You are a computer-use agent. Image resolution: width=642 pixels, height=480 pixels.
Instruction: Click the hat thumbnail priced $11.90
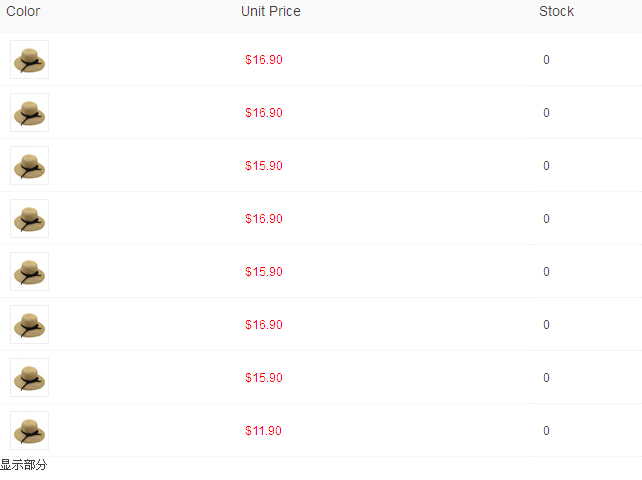point(29,430)
